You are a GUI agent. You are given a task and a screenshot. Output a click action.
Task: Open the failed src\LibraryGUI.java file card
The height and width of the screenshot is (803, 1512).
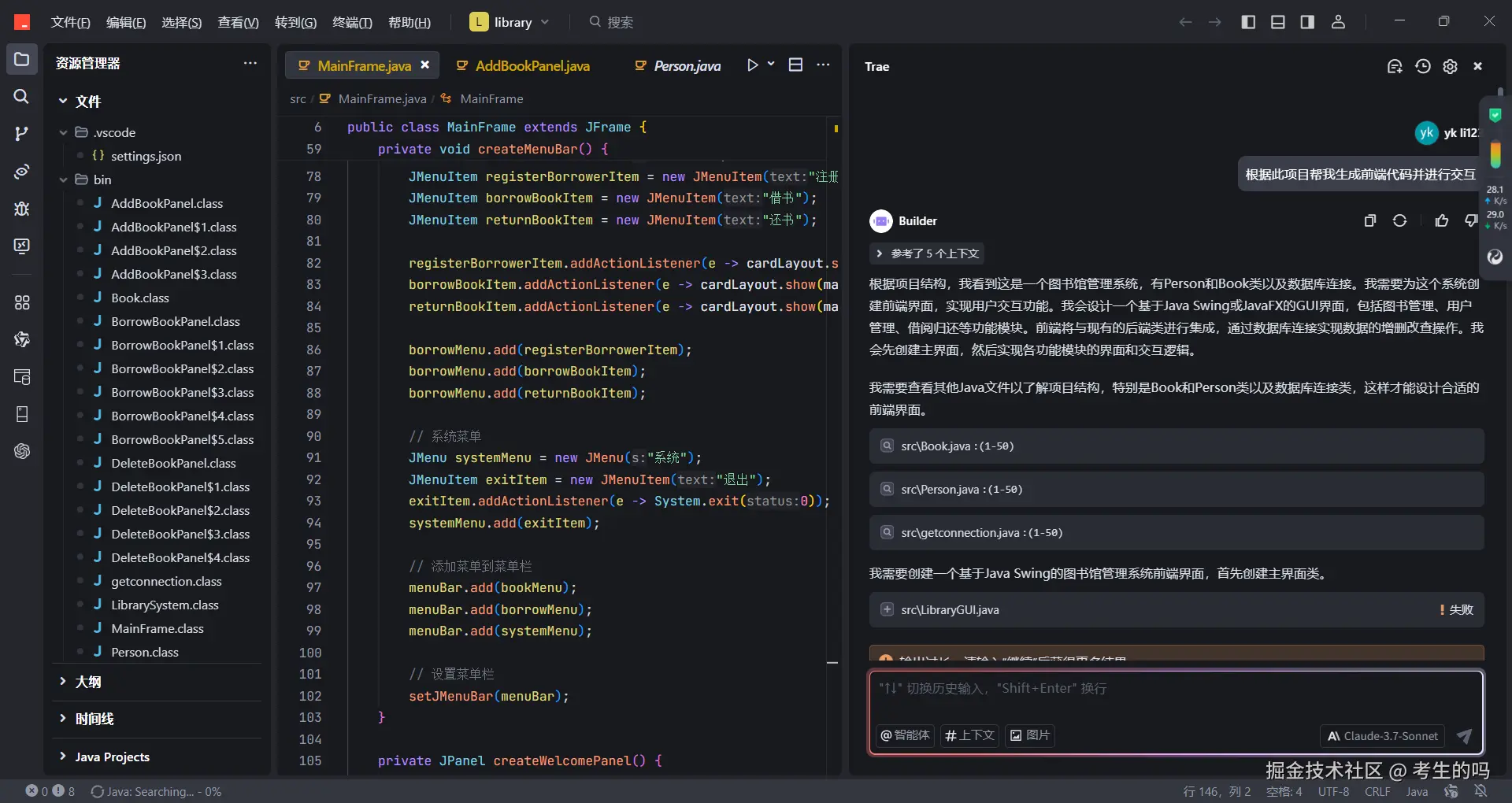(1177, 610)
